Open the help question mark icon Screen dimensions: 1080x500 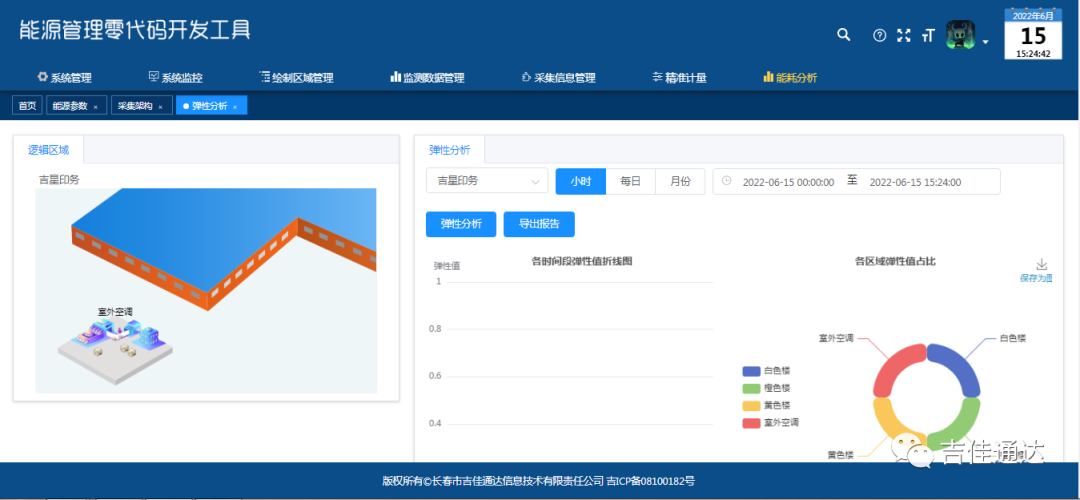pos(879,35)
